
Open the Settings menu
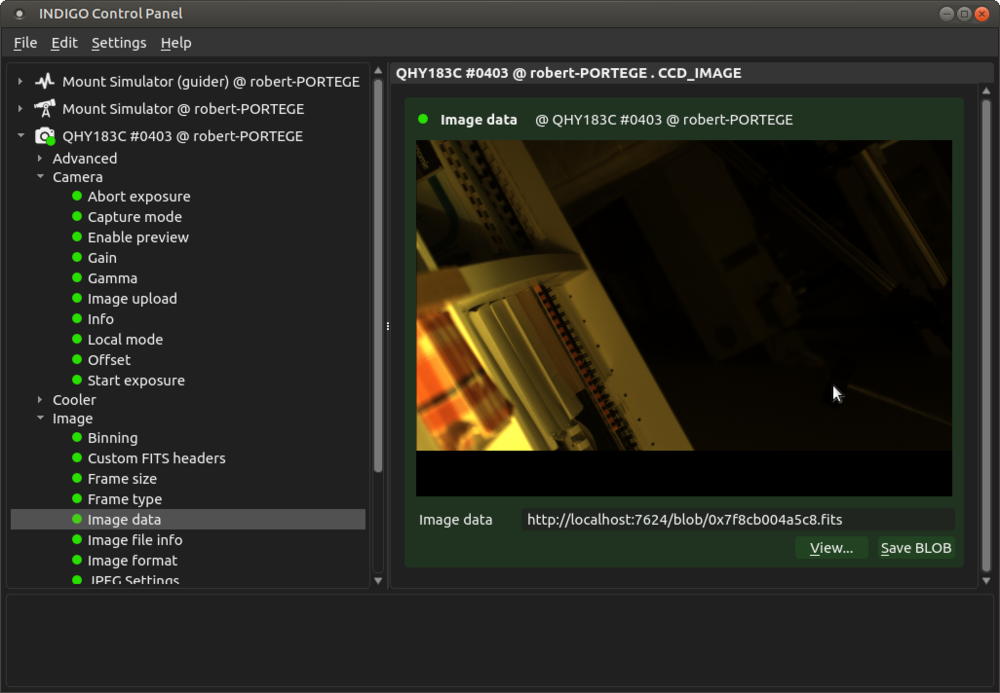119,43
